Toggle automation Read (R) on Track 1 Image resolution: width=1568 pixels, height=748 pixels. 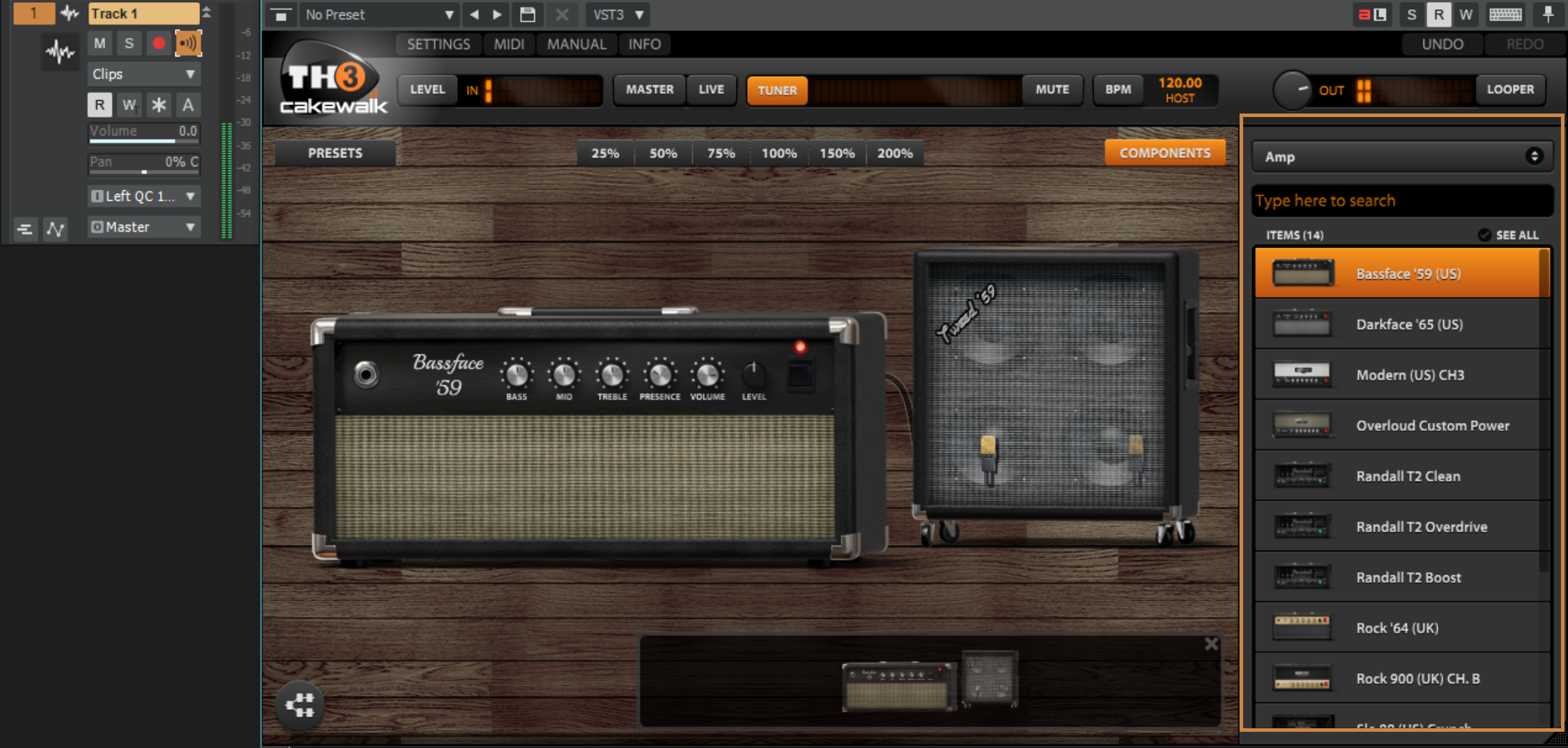coord(99,105)
